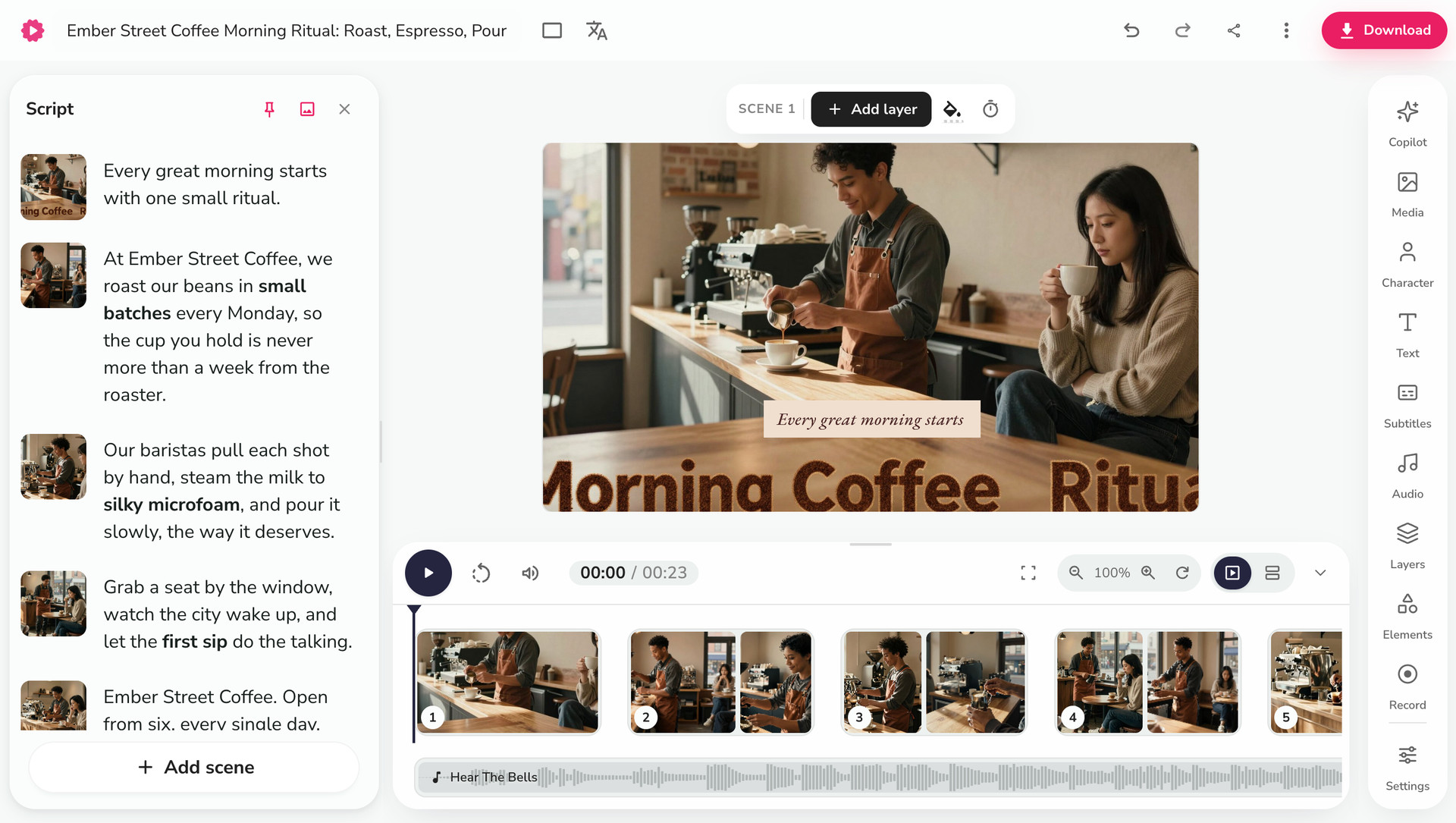Click the translate language icon
The image size is (1456, 823).
(x=597, y=30)
